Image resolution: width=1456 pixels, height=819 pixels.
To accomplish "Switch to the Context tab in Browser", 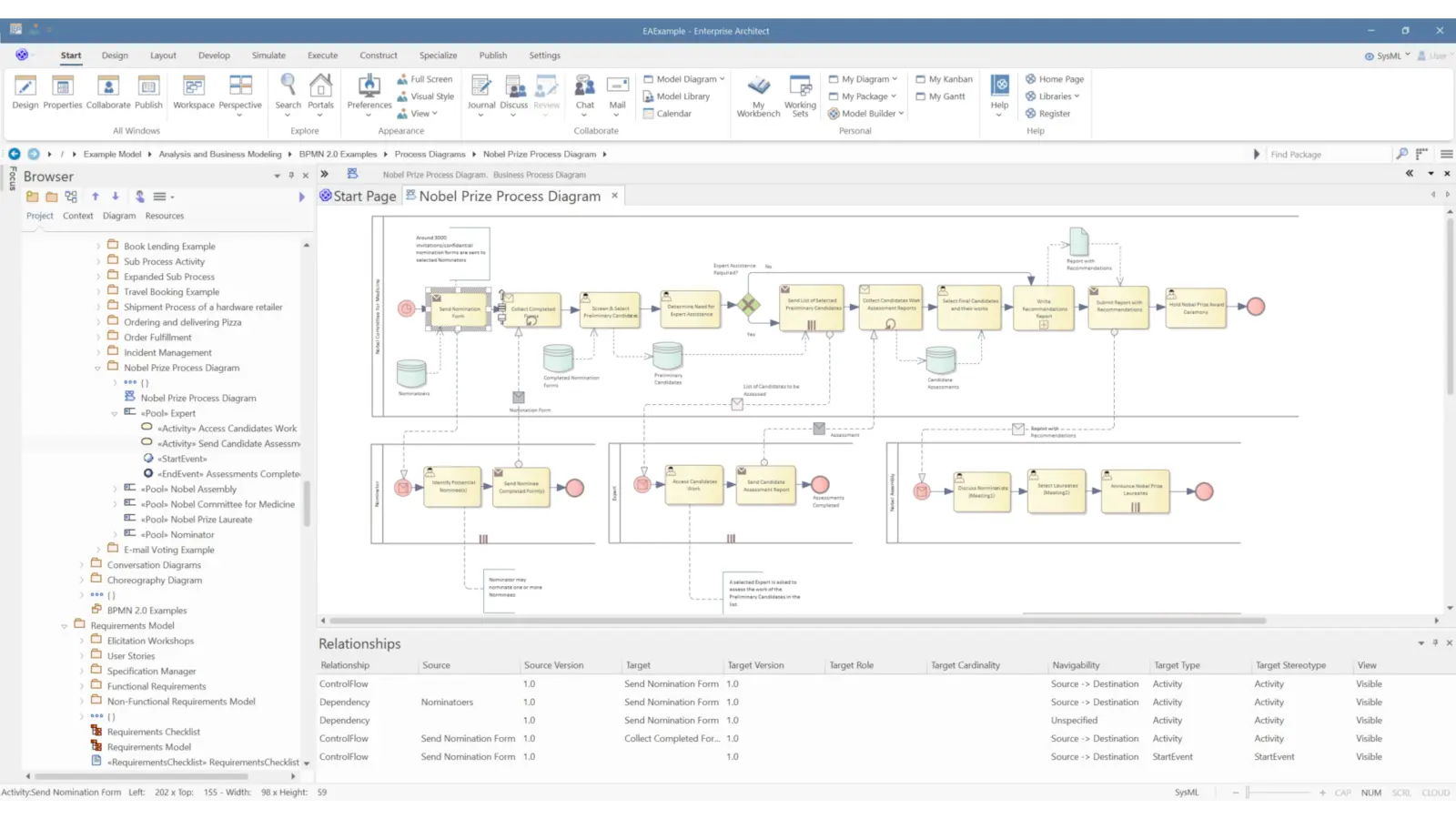I will click(x=77, y=216).
